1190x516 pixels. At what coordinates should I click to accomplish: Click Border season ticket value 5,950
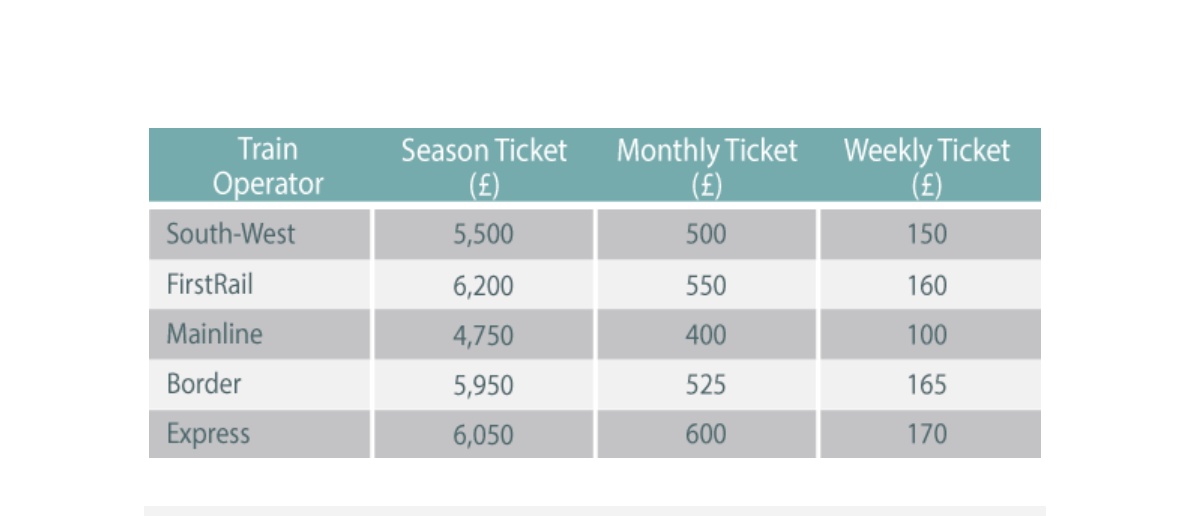coord(483,385)
